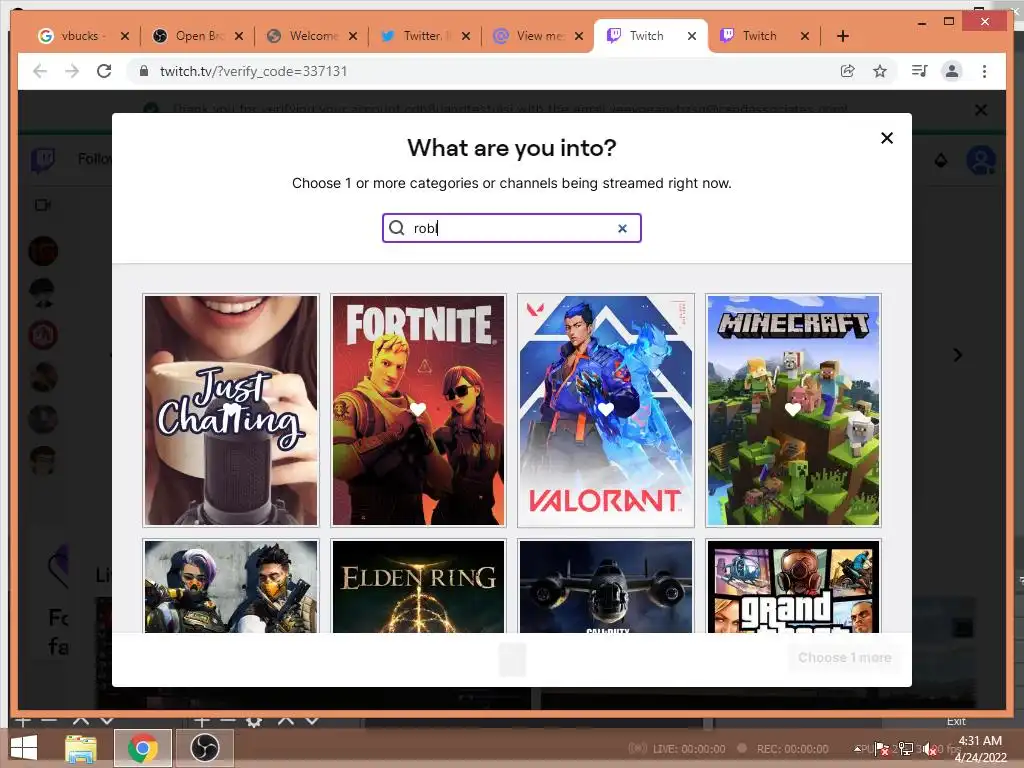Select the Elden Ring category card
The height and width of the screenshot is (768, 1024).
click(419, 586)
